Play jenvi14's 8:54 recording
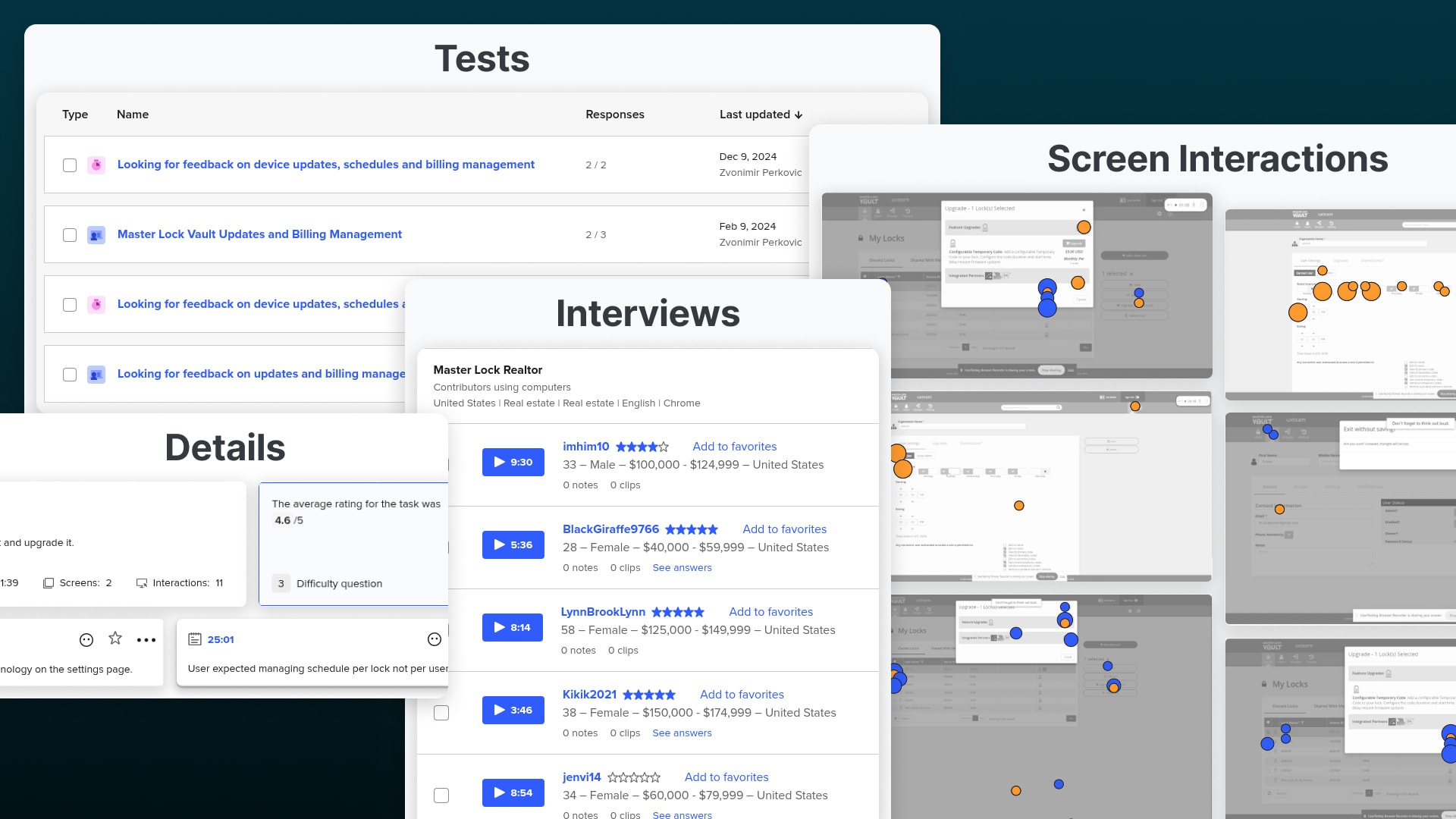The width and height of the screenshot is (1456, 819). click(x=513, y=792)
